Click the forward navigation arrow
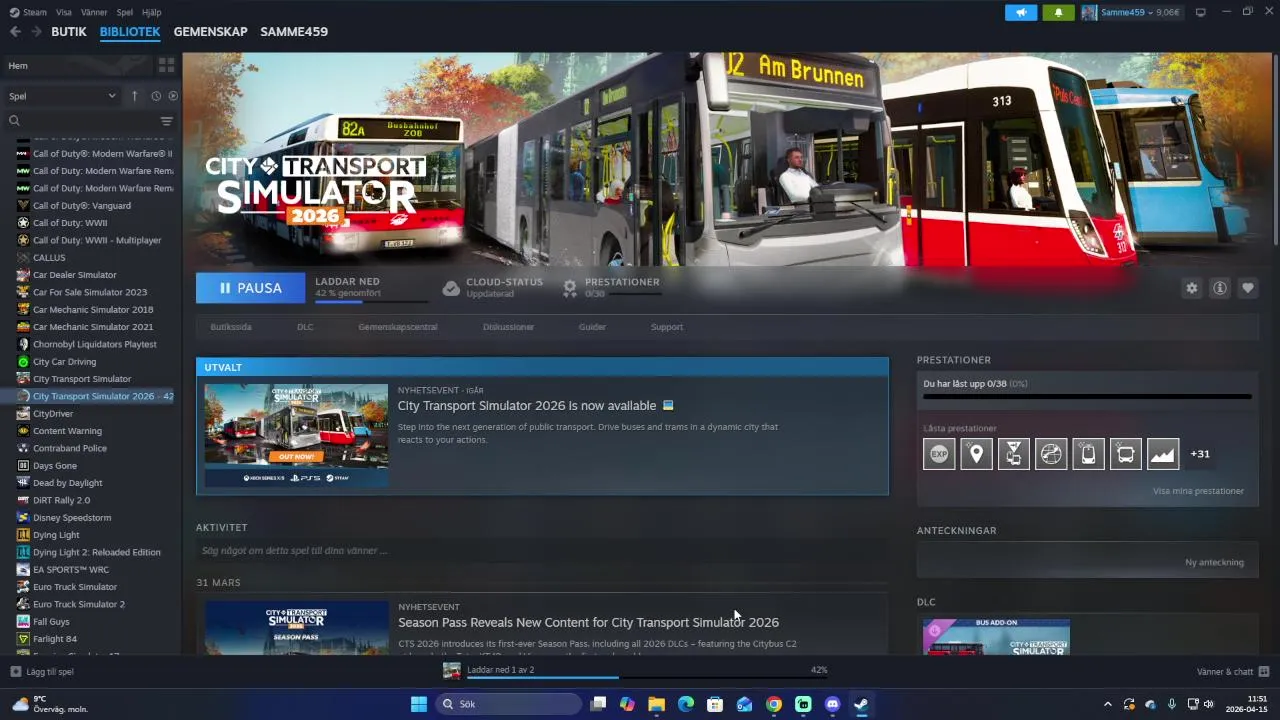The image size is (1280, 720). [x=36, y=32]
